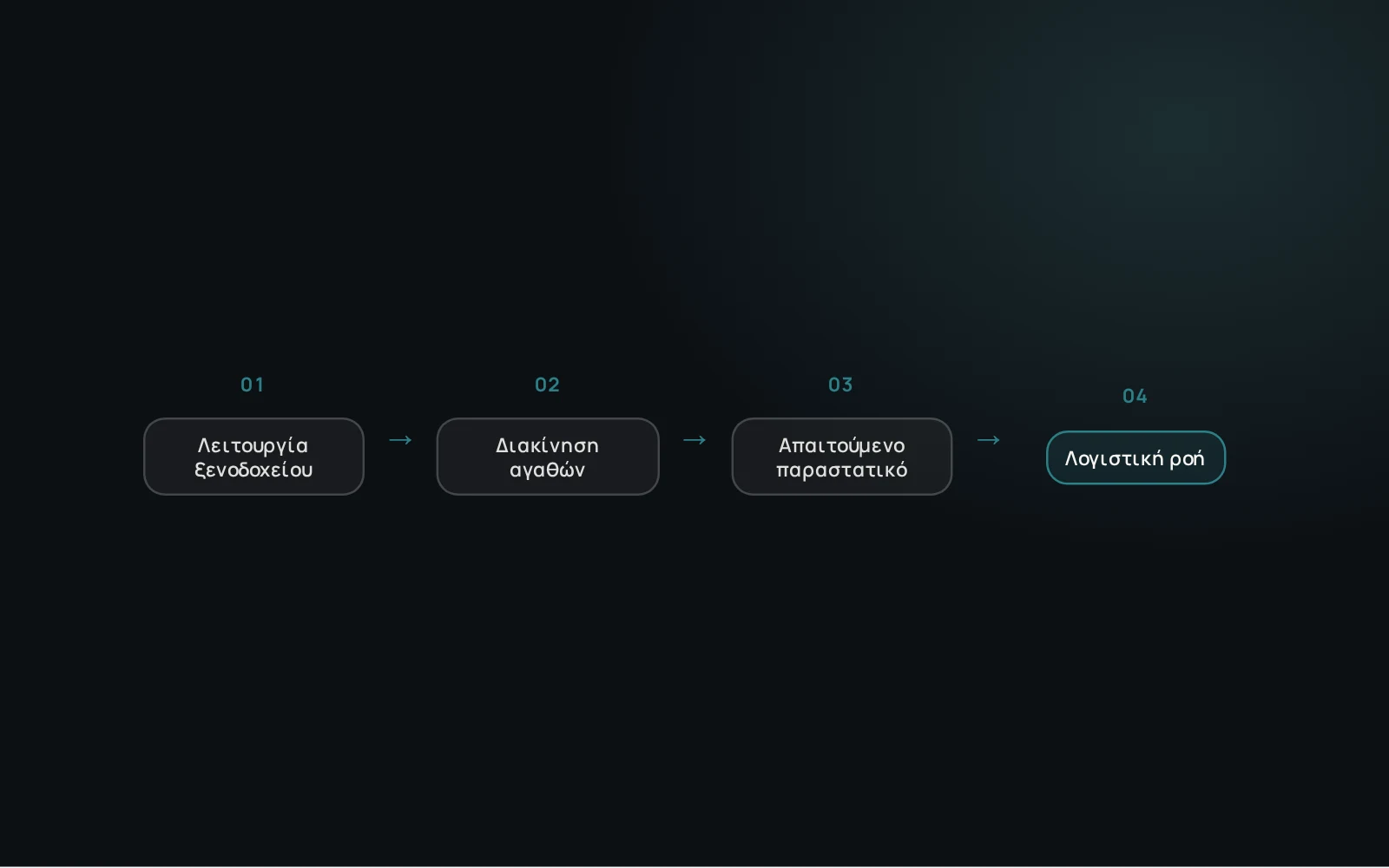The height and width of the screenshot is (868, 1389).
Task: Select the Λειτουργία ξενοδοχείου step box
Action: coord(253,457)
